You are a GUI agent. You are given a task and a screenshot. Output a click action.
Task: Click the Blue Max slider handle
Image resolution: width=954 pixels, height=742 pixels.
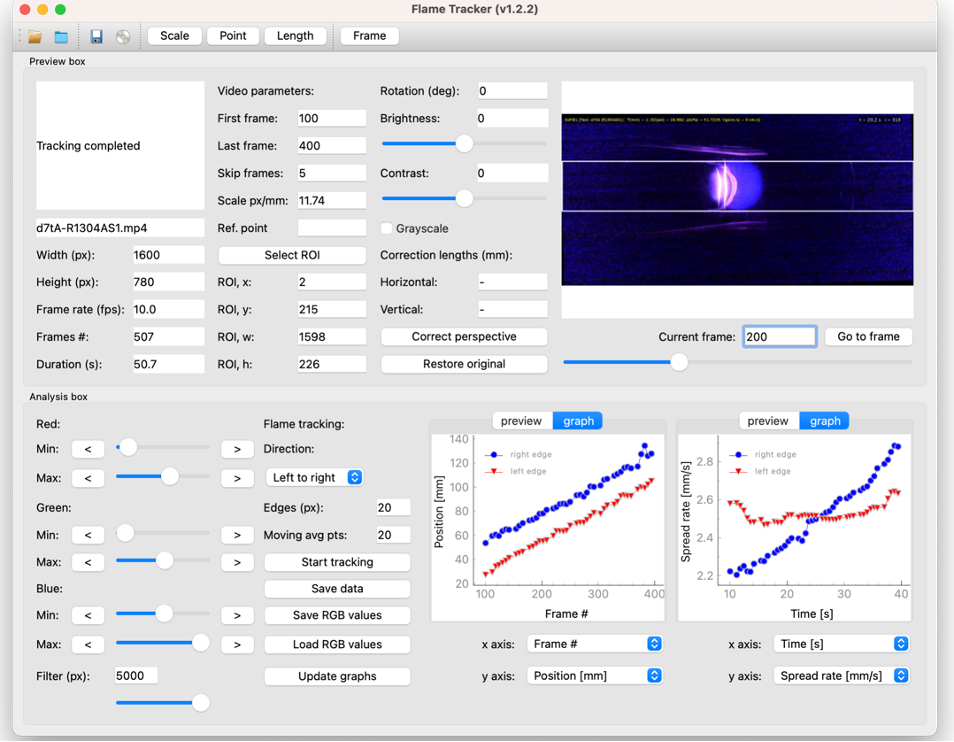coord(201,643)
